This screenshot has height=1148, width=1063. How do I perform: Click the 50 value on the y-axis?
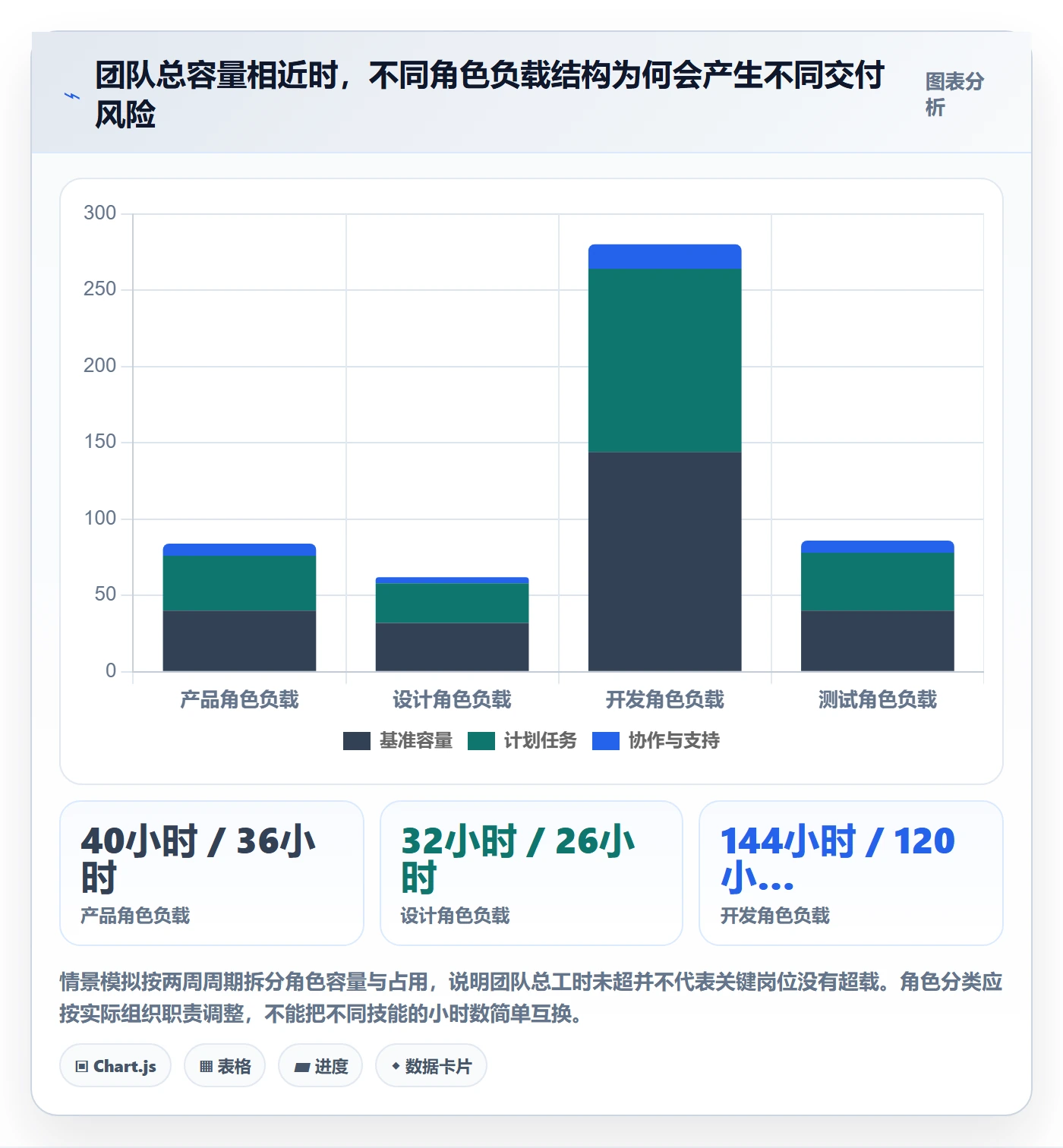point(106,594)
